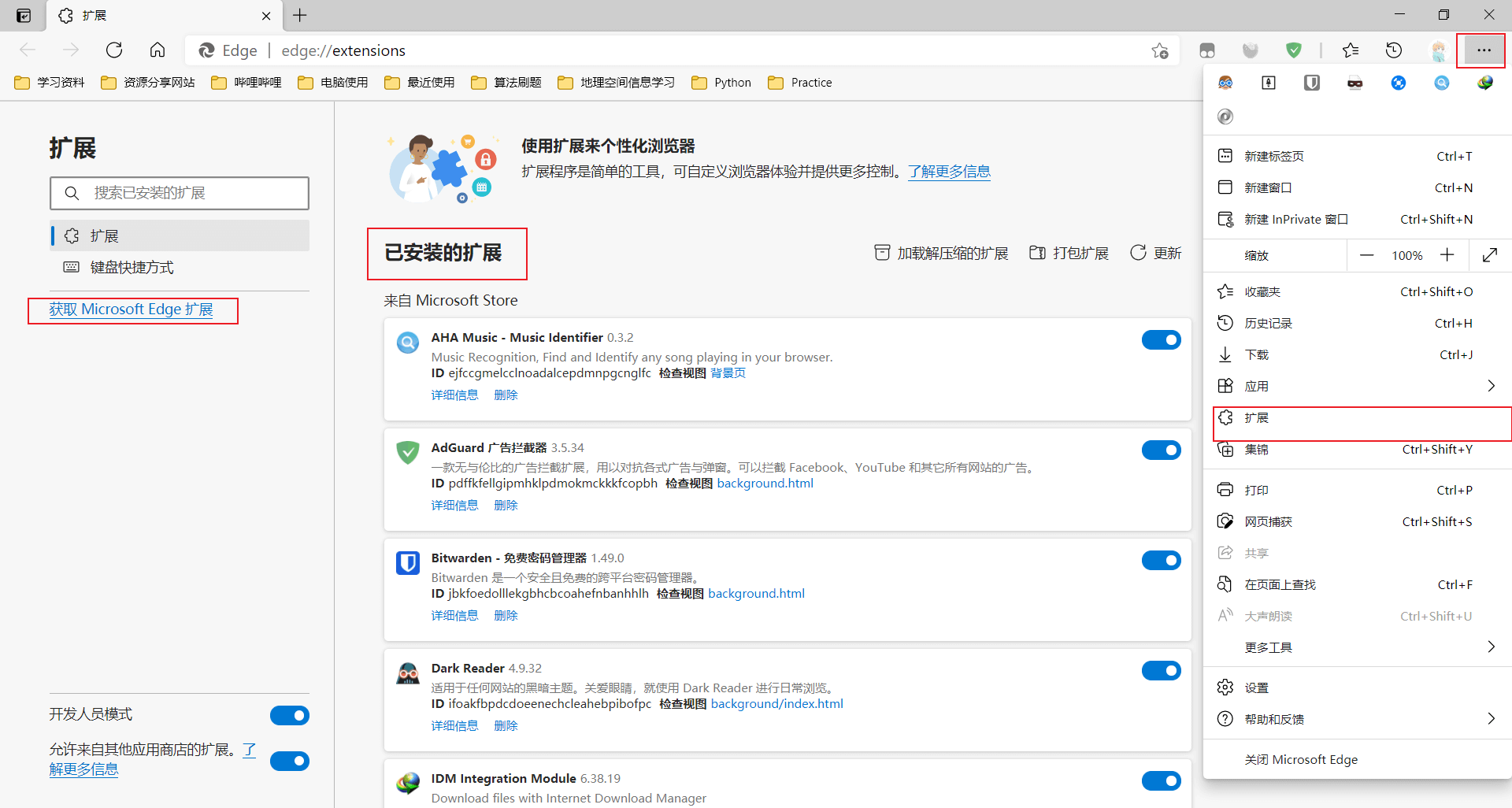This screenshot has width=1512, height=808.
Task: Open the AdGuard shield icon in toolbar
Action: point(1293,50)
